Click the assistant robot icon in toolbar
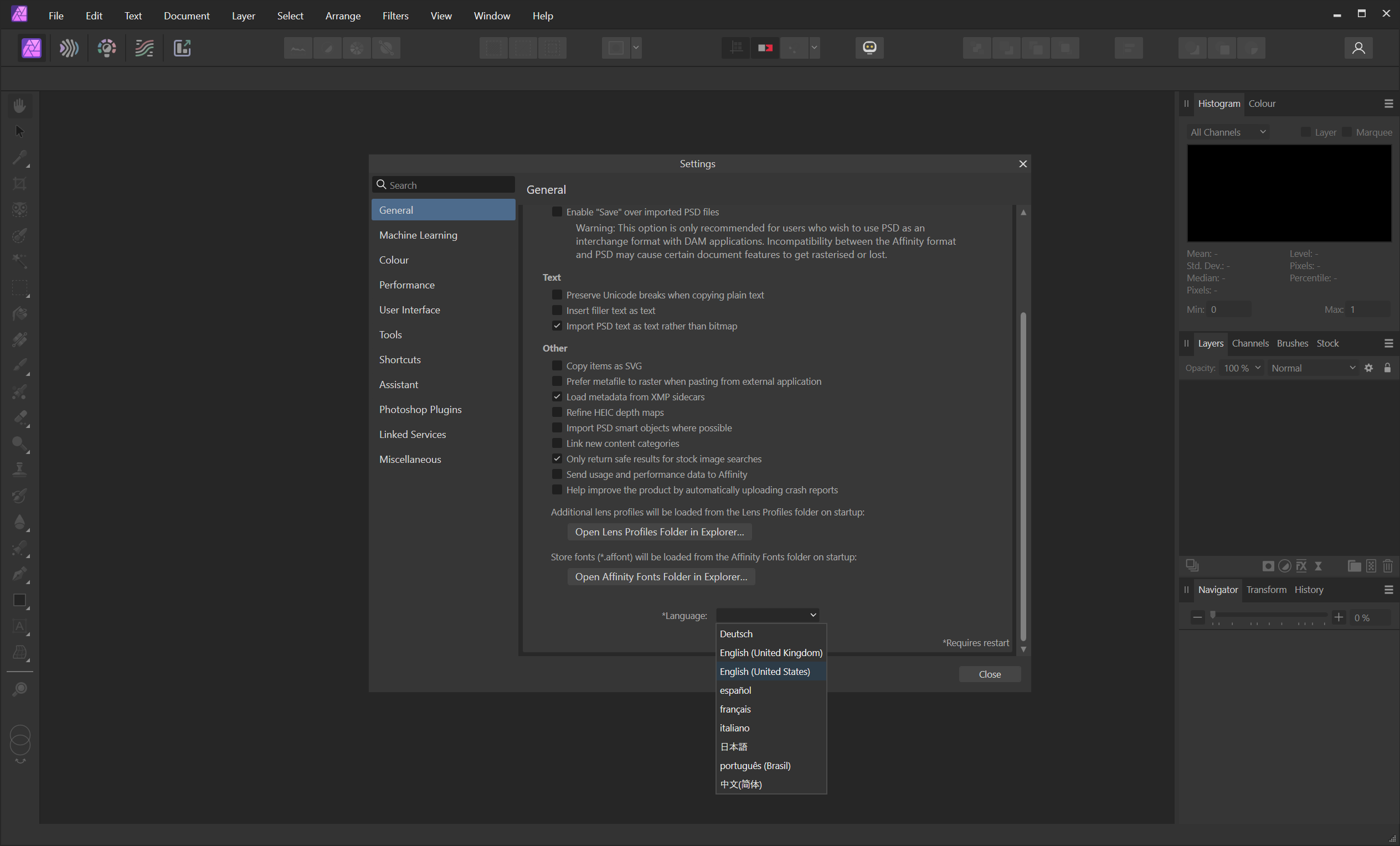 (869, 48)
